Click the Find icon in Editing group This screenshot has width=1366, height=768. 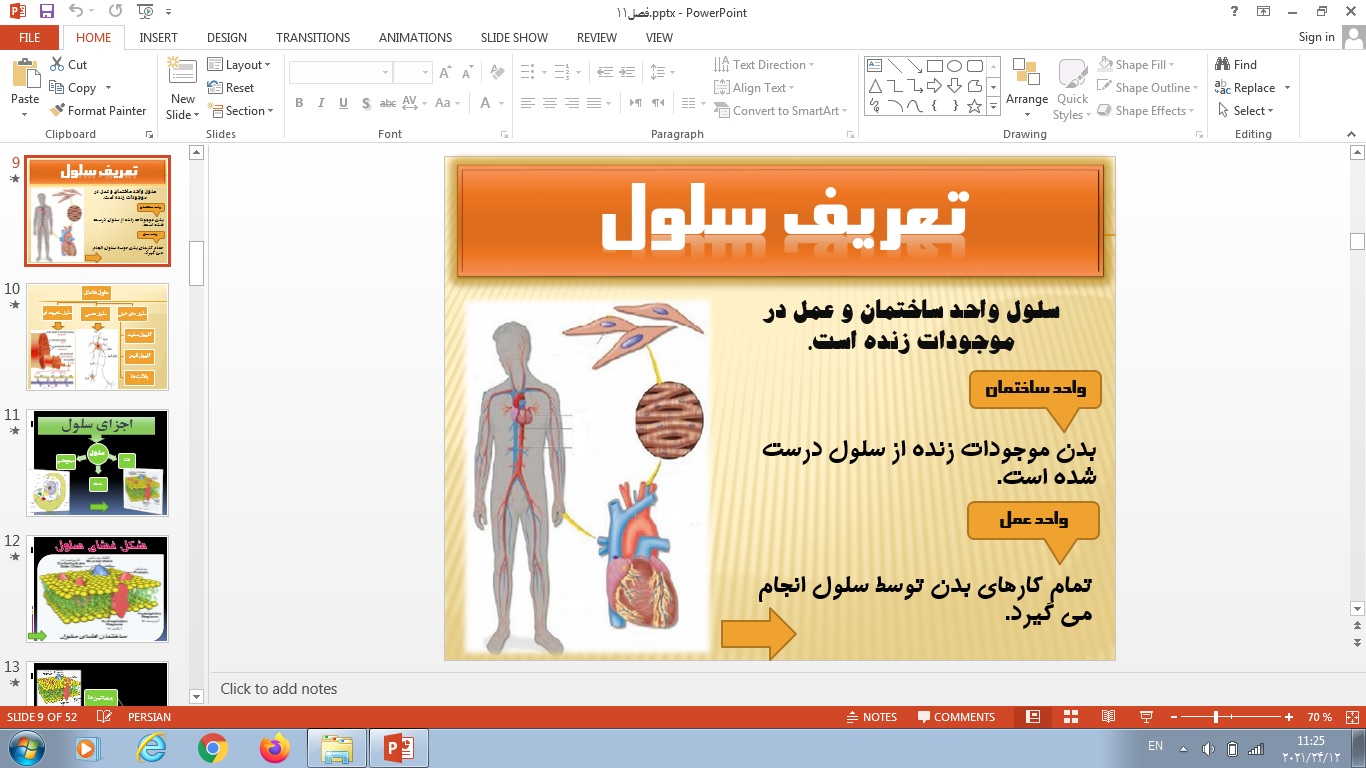pyautogui.click(x=1236, y=64)
